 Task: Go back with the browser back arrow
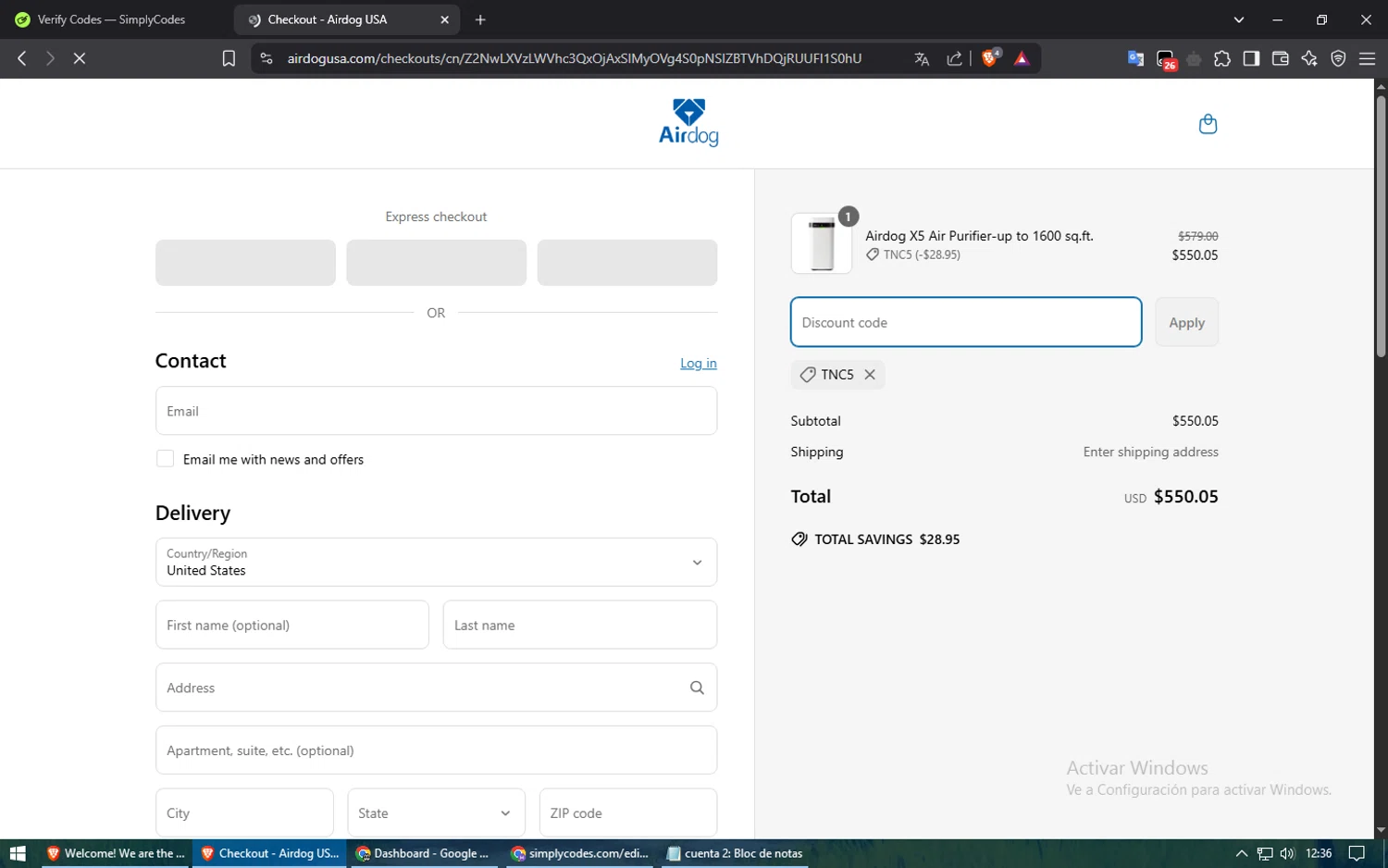coord(22,58)
